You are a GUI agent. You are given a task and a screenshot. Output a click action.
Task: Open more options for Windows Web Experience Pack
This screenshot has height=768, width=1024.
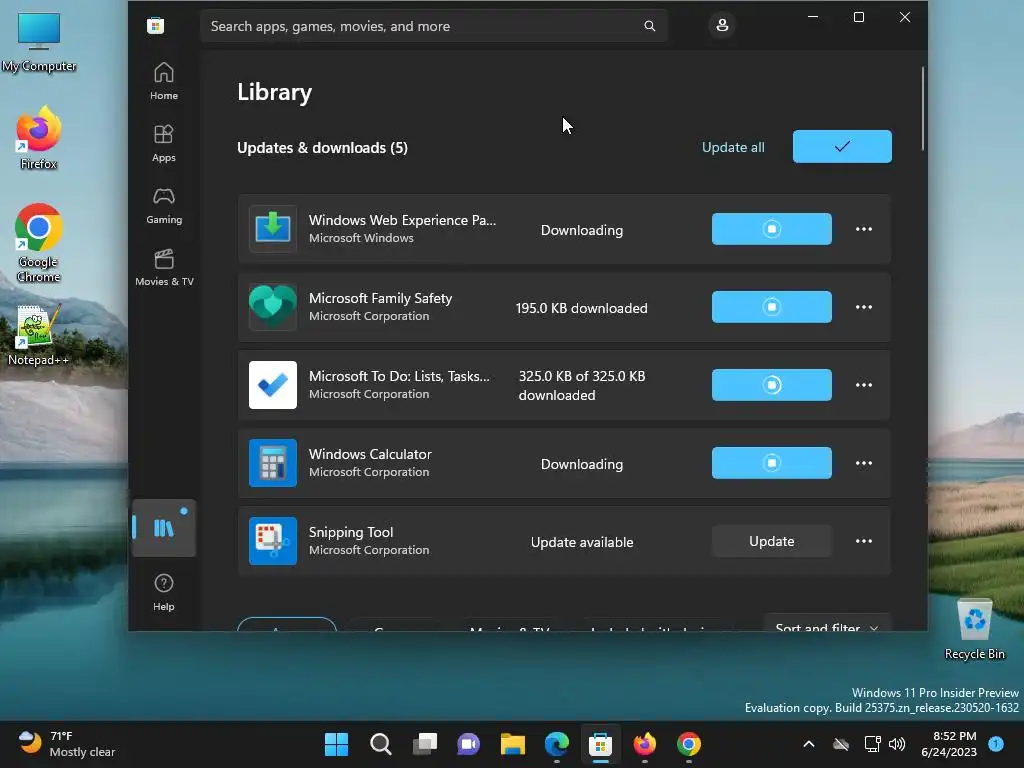(x=863, y=229)
